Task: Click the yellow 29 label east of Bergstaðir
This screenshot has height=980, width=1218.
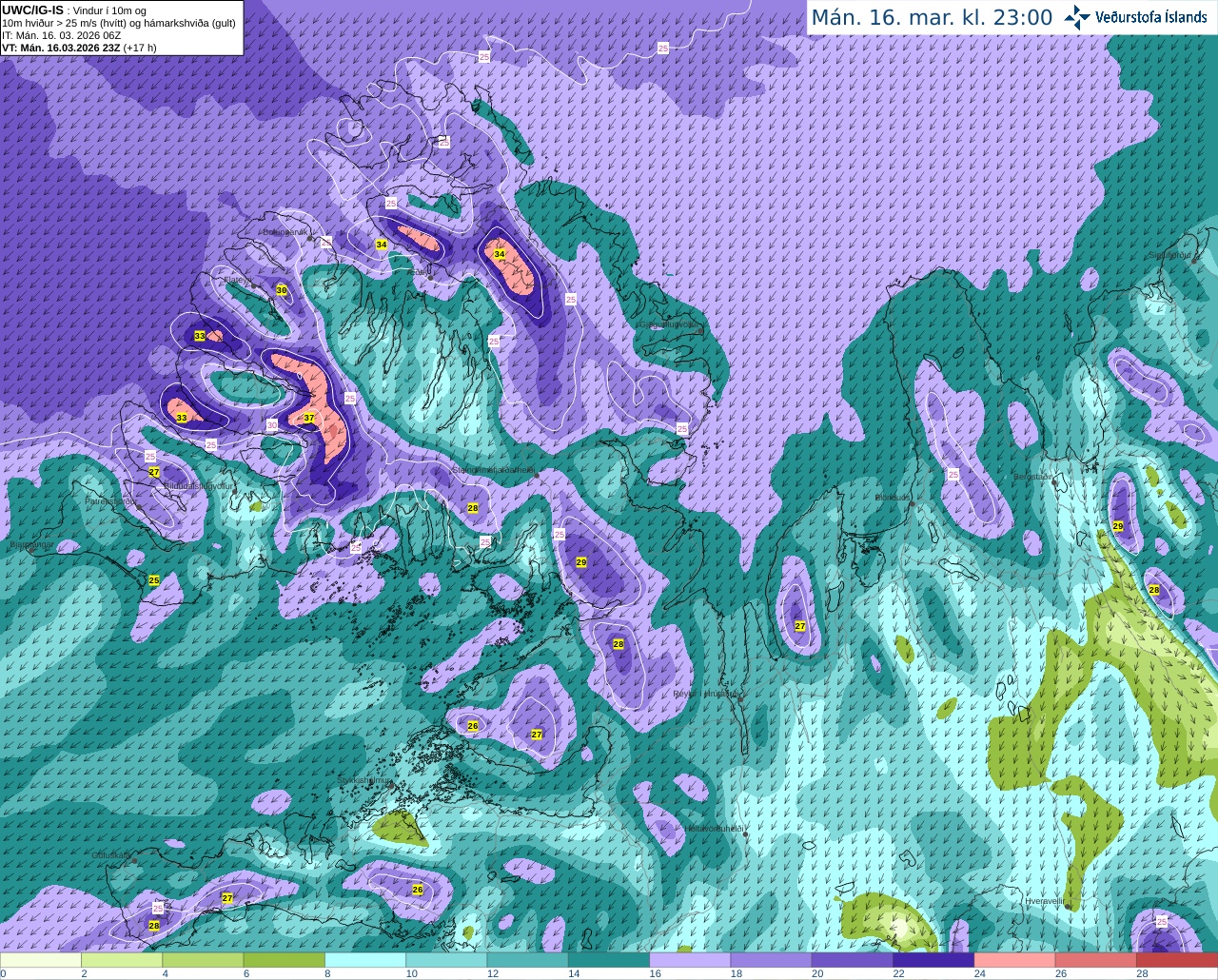Action: point(1118,526)
